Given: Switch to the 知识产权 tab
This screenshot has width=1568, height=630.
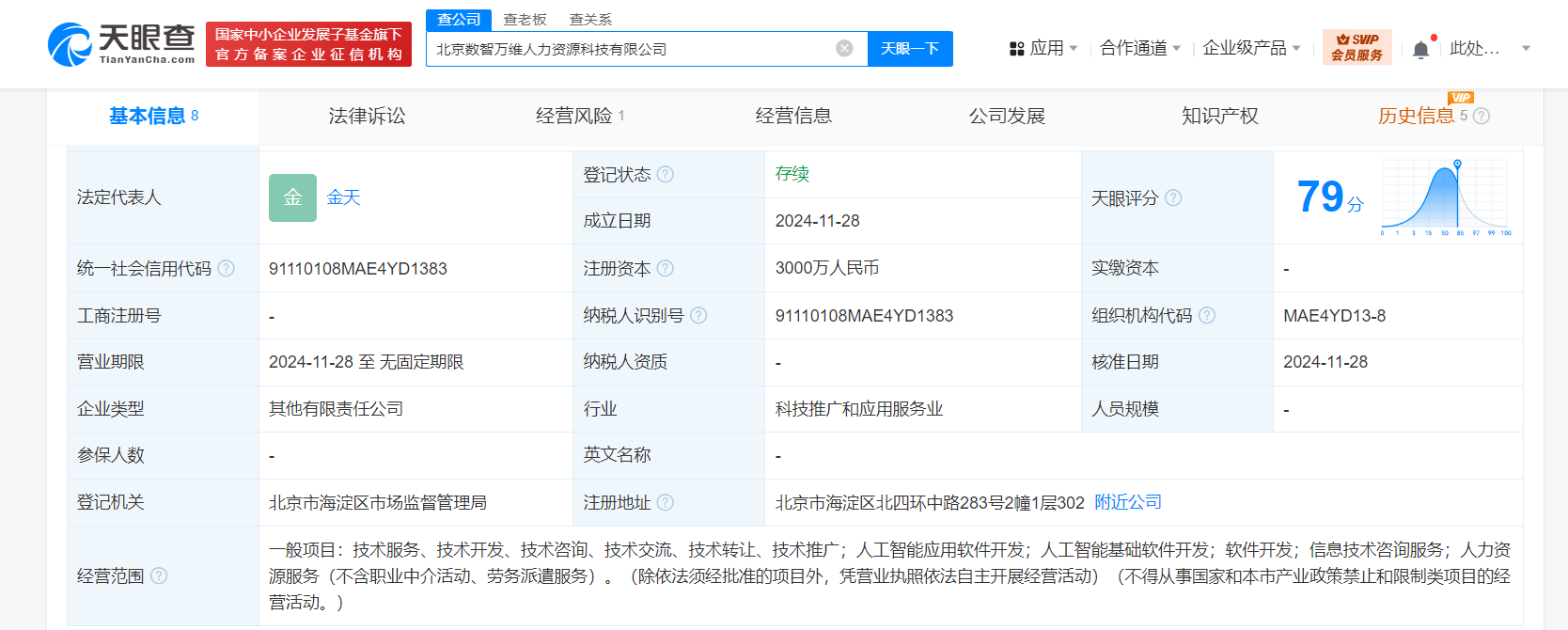Looking at the screenshot, I should (1219, 116).
